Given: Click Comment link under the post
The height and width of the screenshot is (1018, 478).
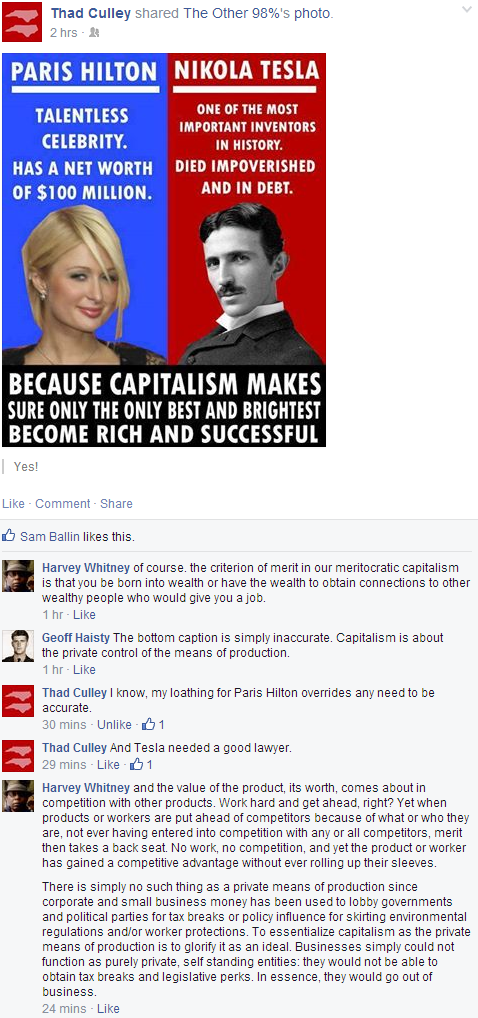Looking at the screenshot, I should pyautogui.click(x=63, y=503).
